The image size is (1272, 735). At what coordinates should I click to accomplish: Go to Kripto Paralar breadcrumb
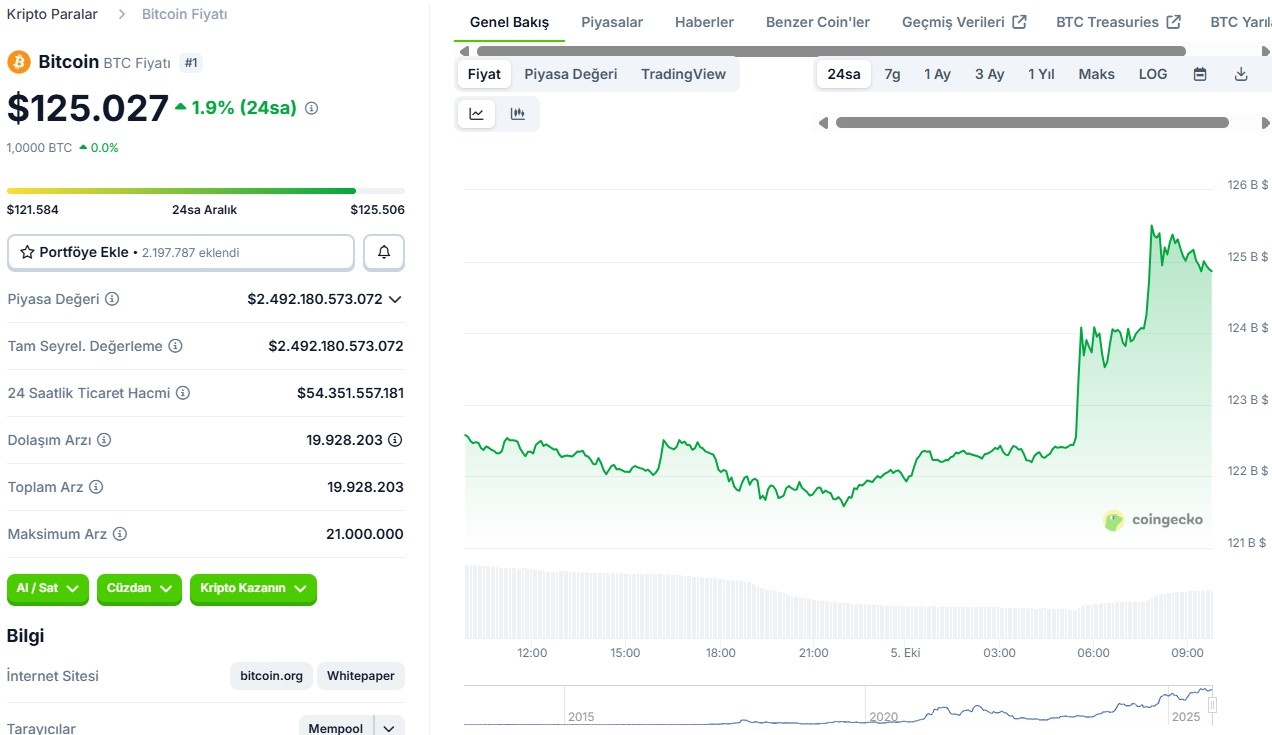tap(52, 14)
